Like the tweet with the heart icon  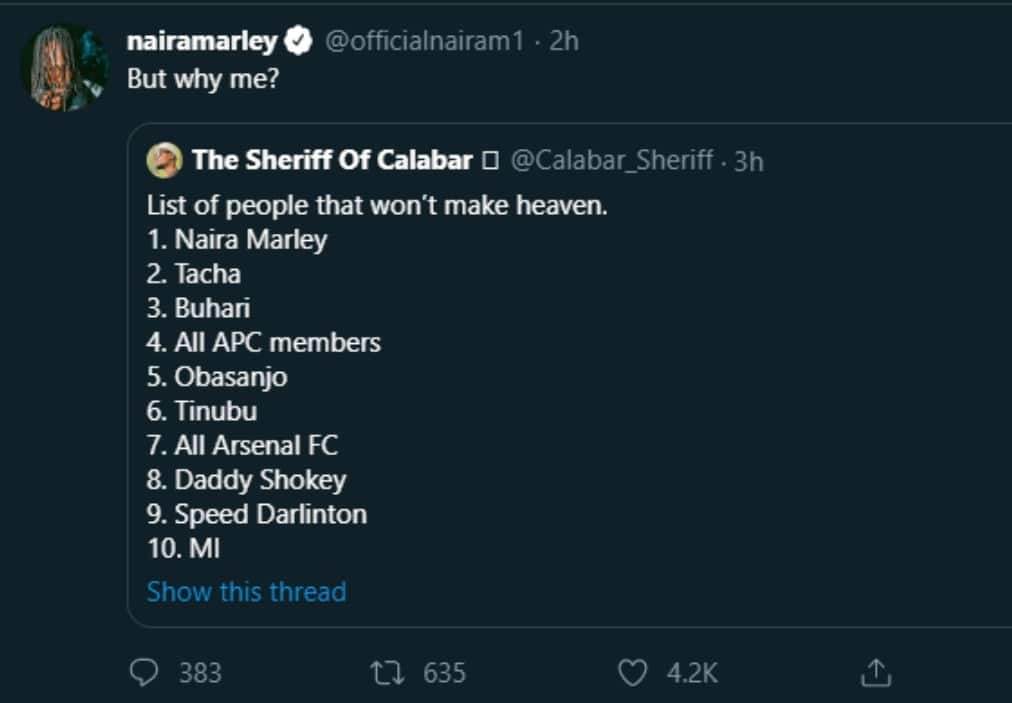point(632,672)
